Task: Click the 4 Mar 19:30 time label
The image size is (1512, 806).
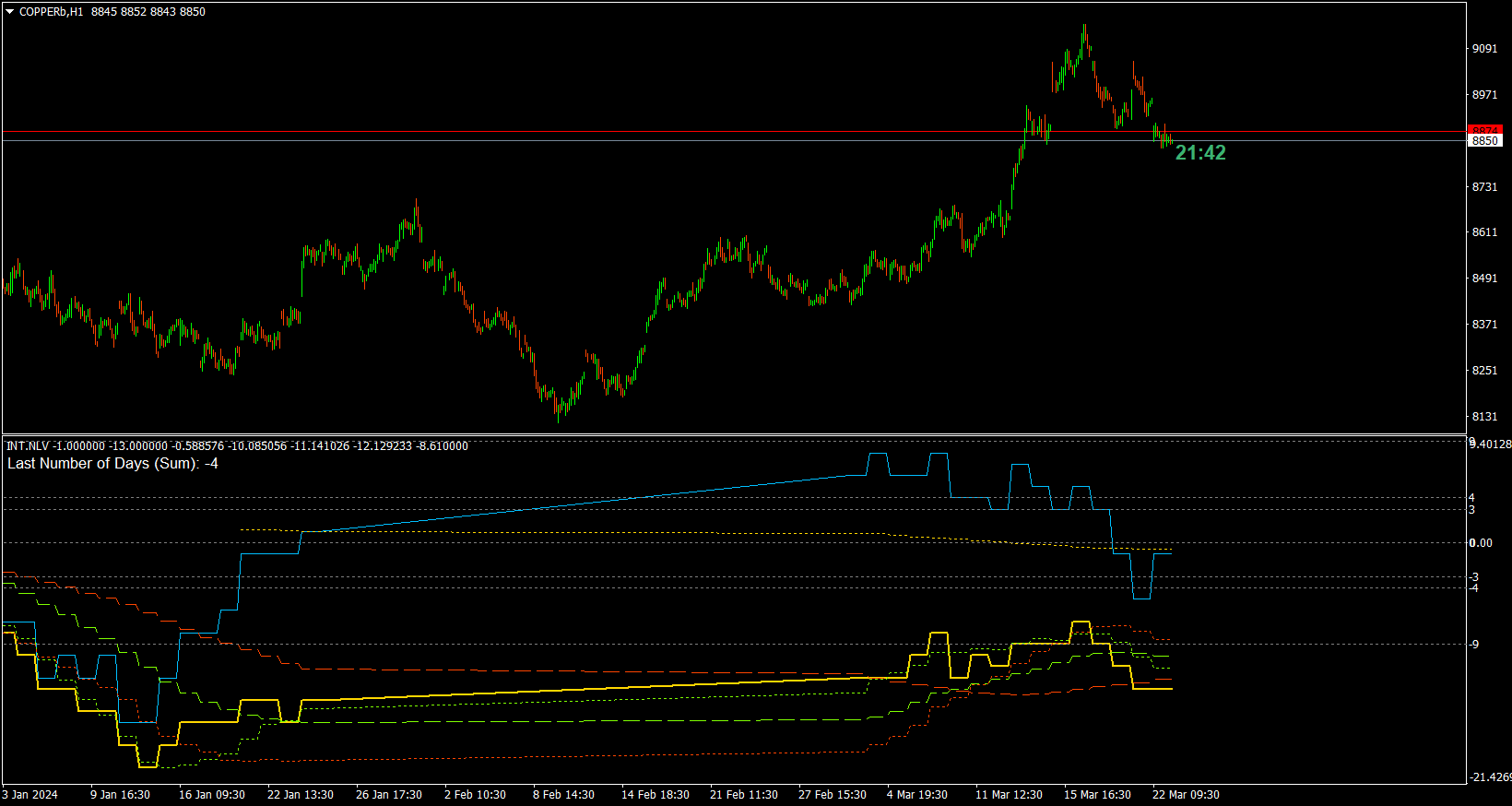Action: [917, 795]
